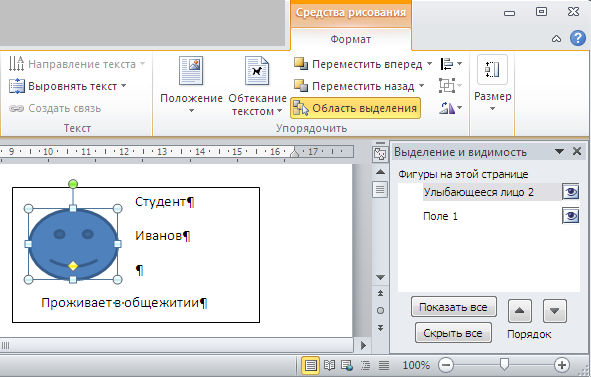Click the vertical scrollbar up arrow

[380, 172]
